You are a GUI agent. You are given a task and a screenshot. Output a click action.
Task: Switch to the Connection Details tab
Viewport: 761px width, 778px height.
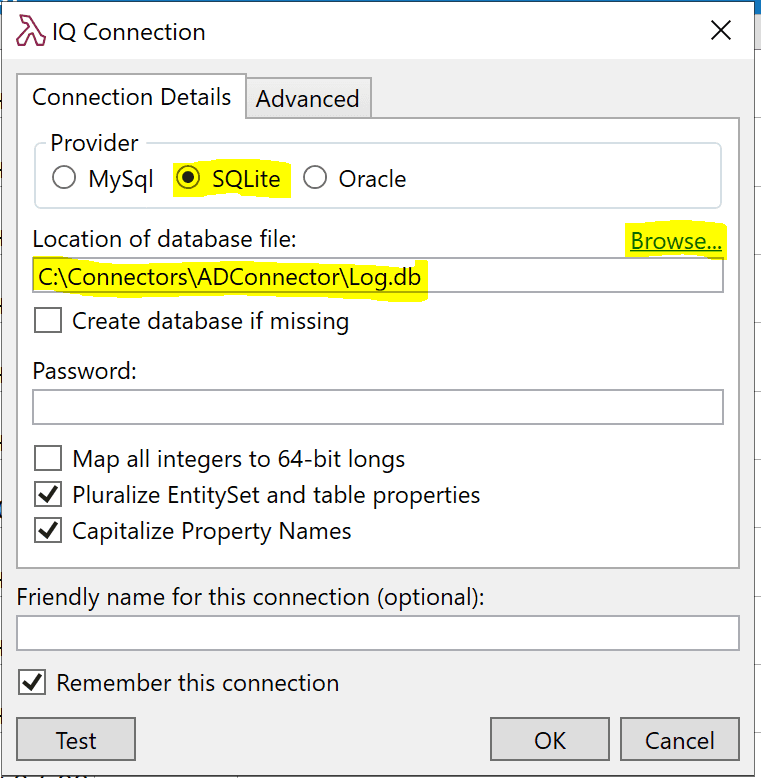coord(131,97)
